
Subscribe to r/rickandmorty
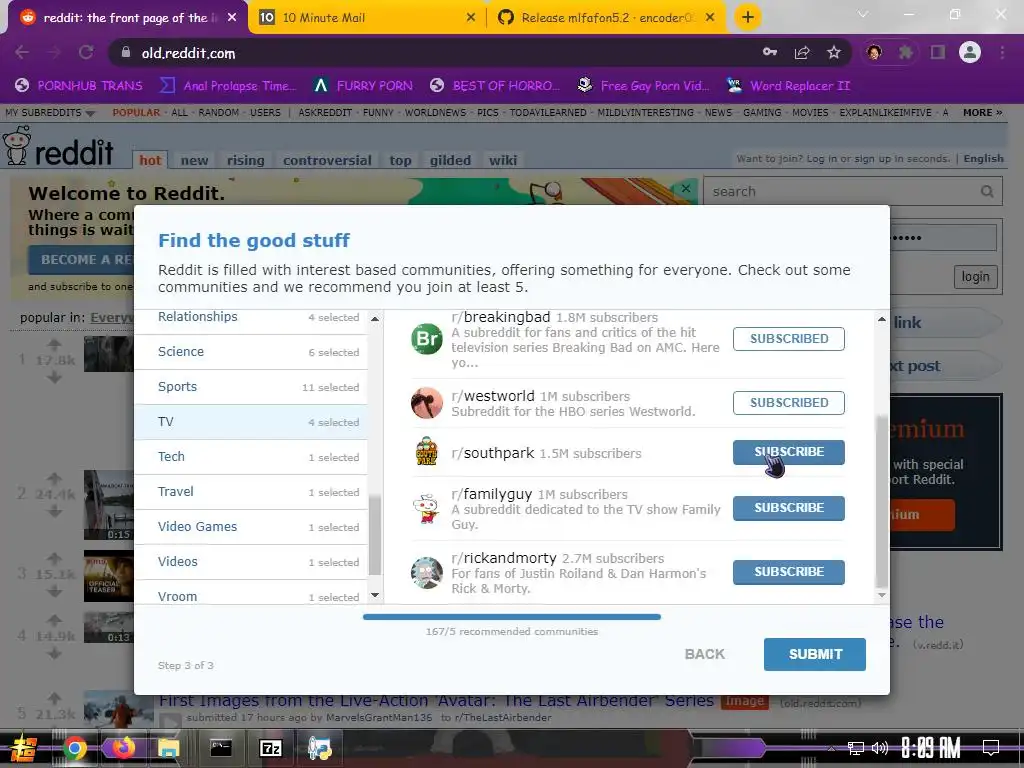coord(788,572)
